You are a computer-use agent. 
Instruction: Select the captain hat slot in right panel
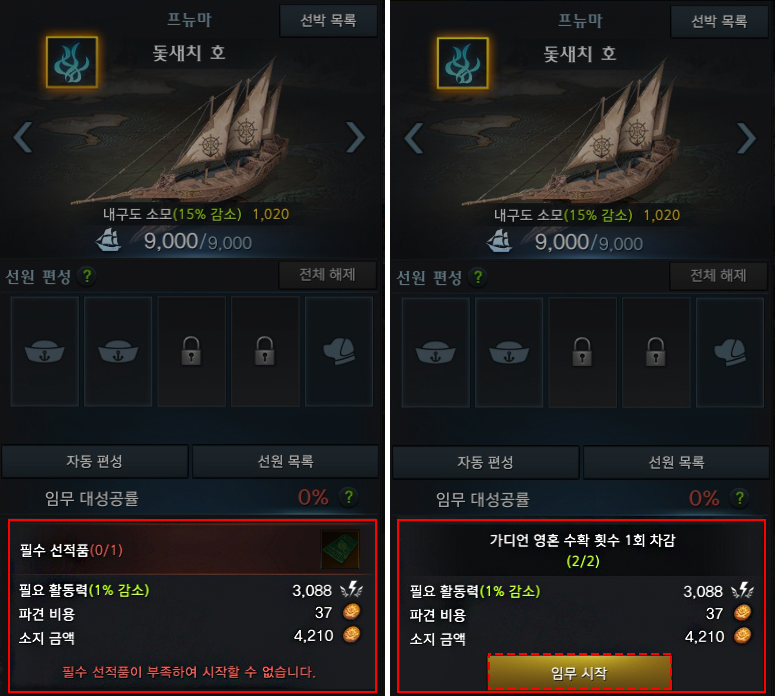730,352
